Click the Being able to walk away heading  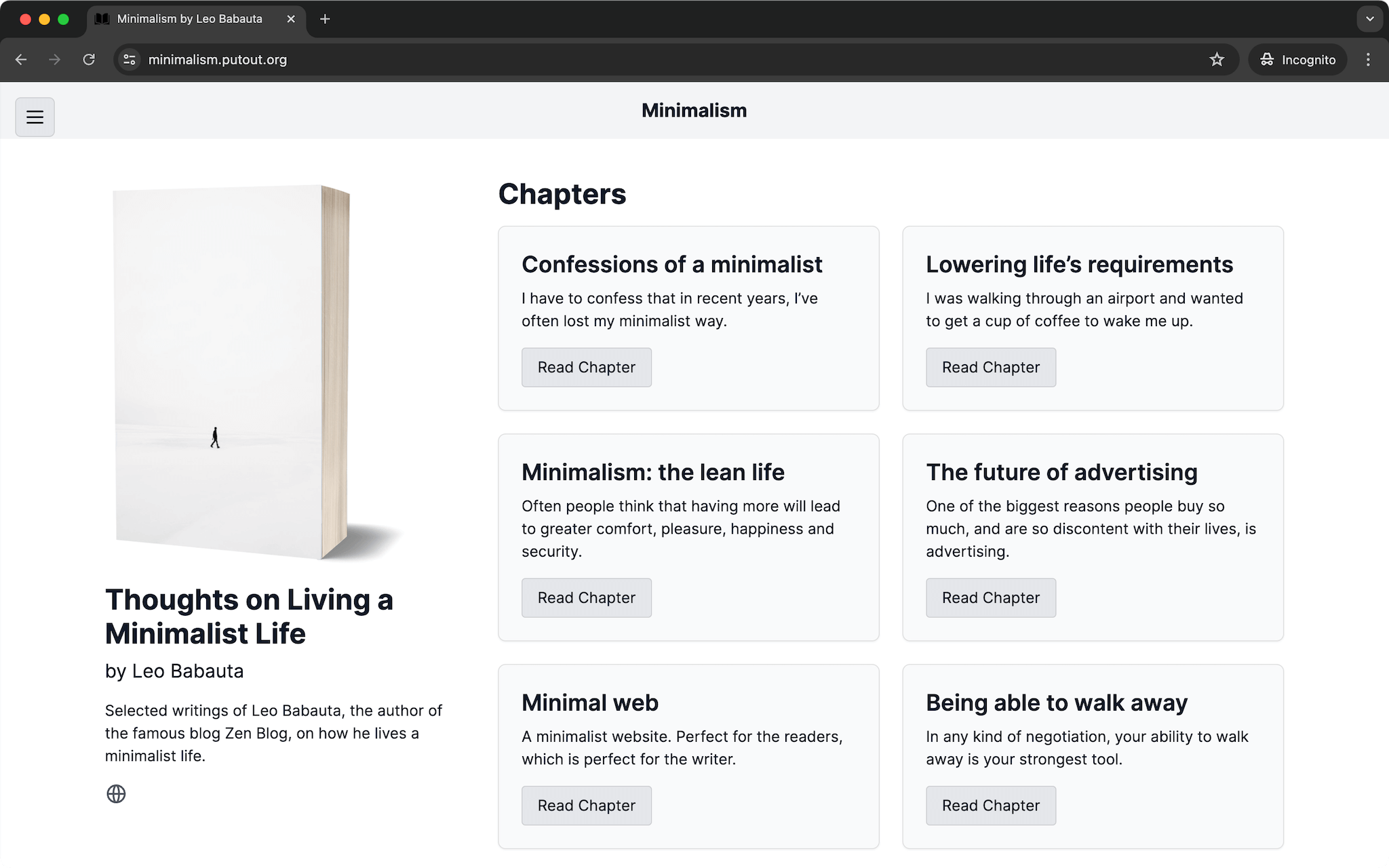[1057, 703]
